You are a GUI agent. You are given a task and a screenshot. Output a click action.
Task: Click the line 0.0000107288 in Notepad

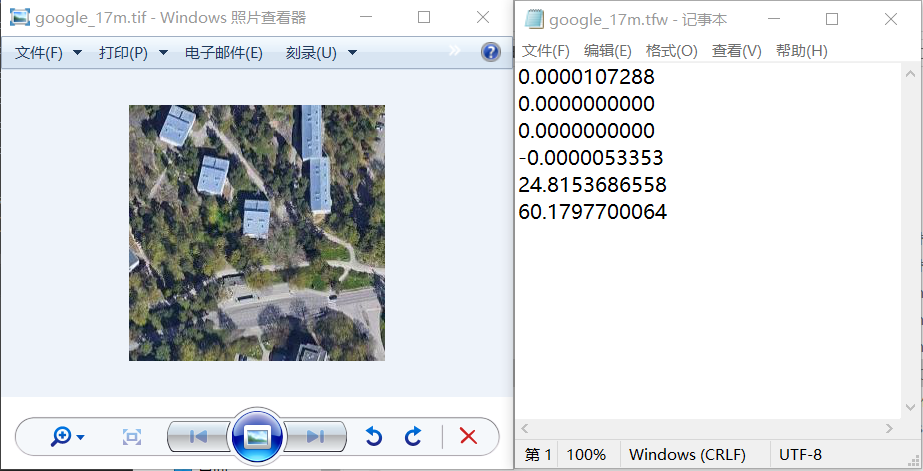tap(586, 77)
